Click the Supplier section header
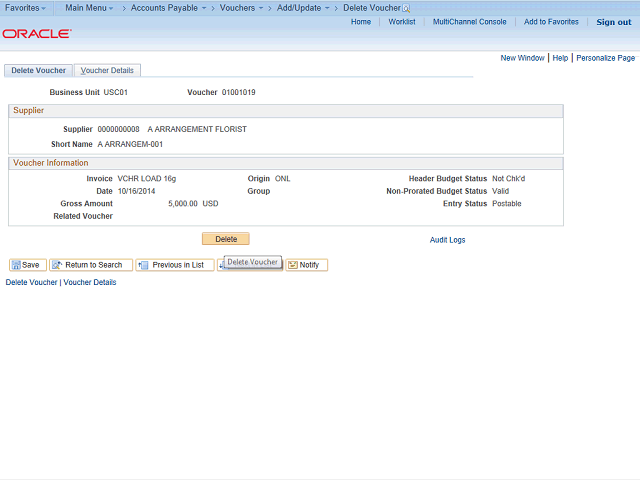This screenshot has width=640, height=480. [286, 111]
